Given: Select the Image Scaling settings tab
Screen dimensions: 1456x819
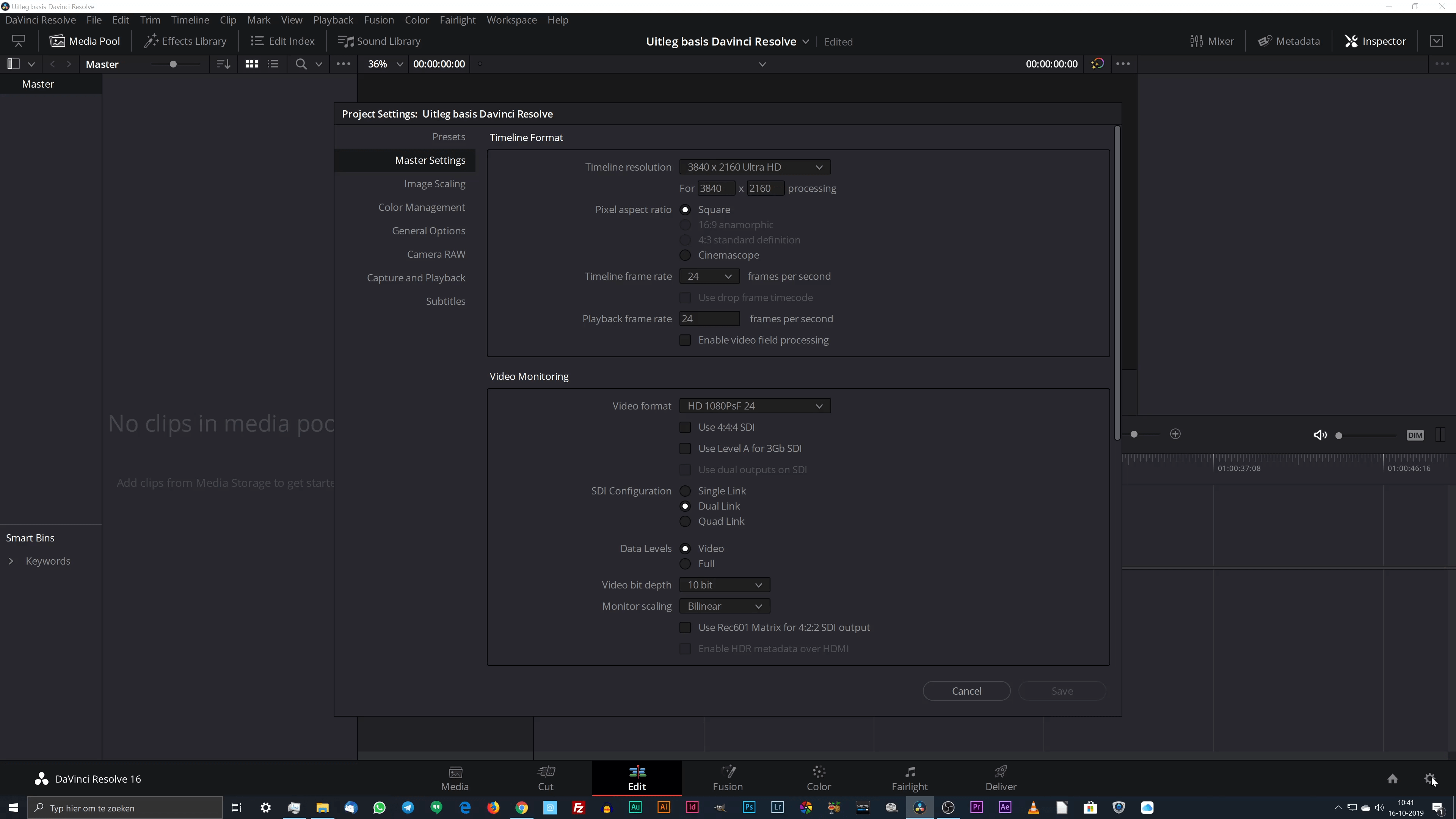Looking at the screenshot, I should point(434,184).
